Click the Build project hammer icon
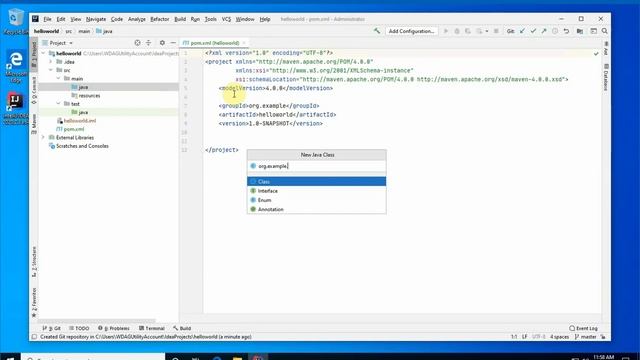Screen dimensions: 640x360 (377, 31)
